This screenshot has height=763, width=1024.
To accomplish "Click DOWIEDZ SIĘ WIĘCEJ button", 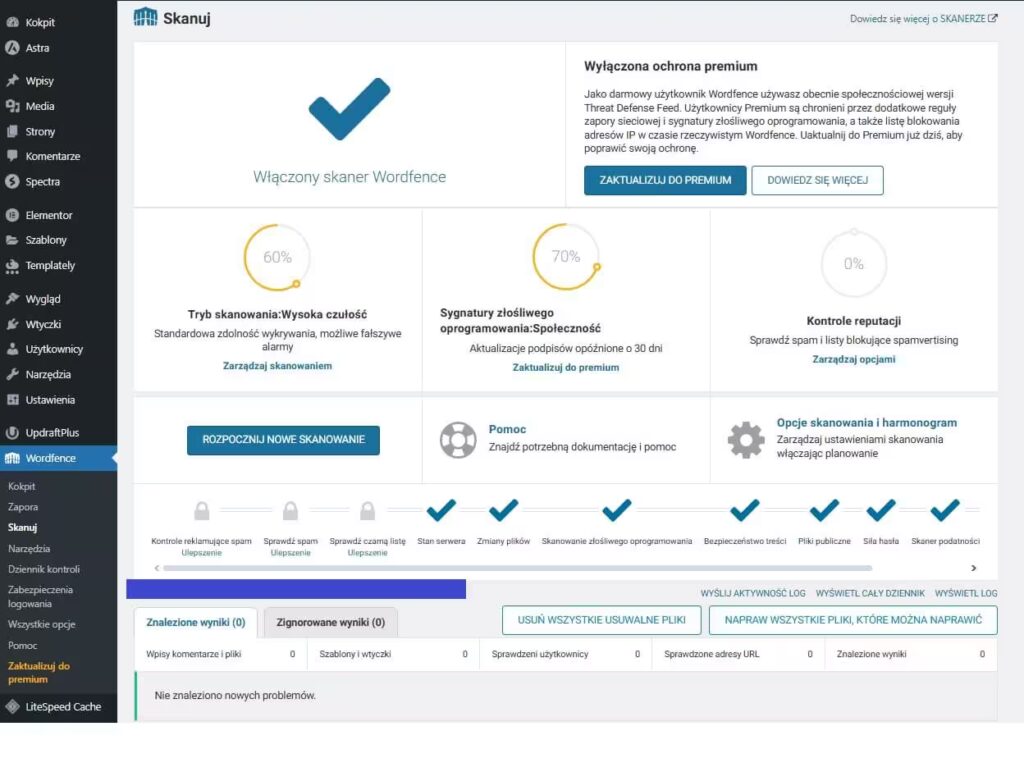I will (817, 180).
